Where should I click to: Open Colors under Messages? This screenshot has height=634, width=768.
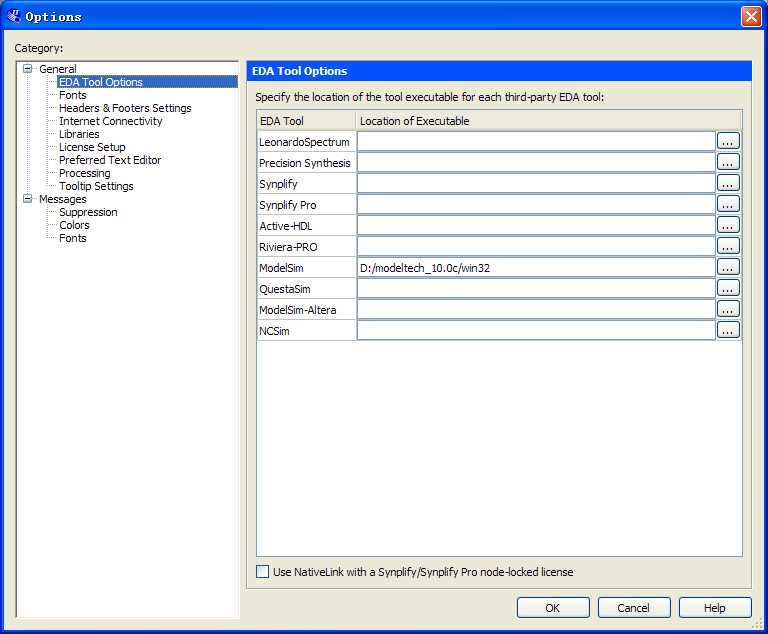tap(74, 225)
